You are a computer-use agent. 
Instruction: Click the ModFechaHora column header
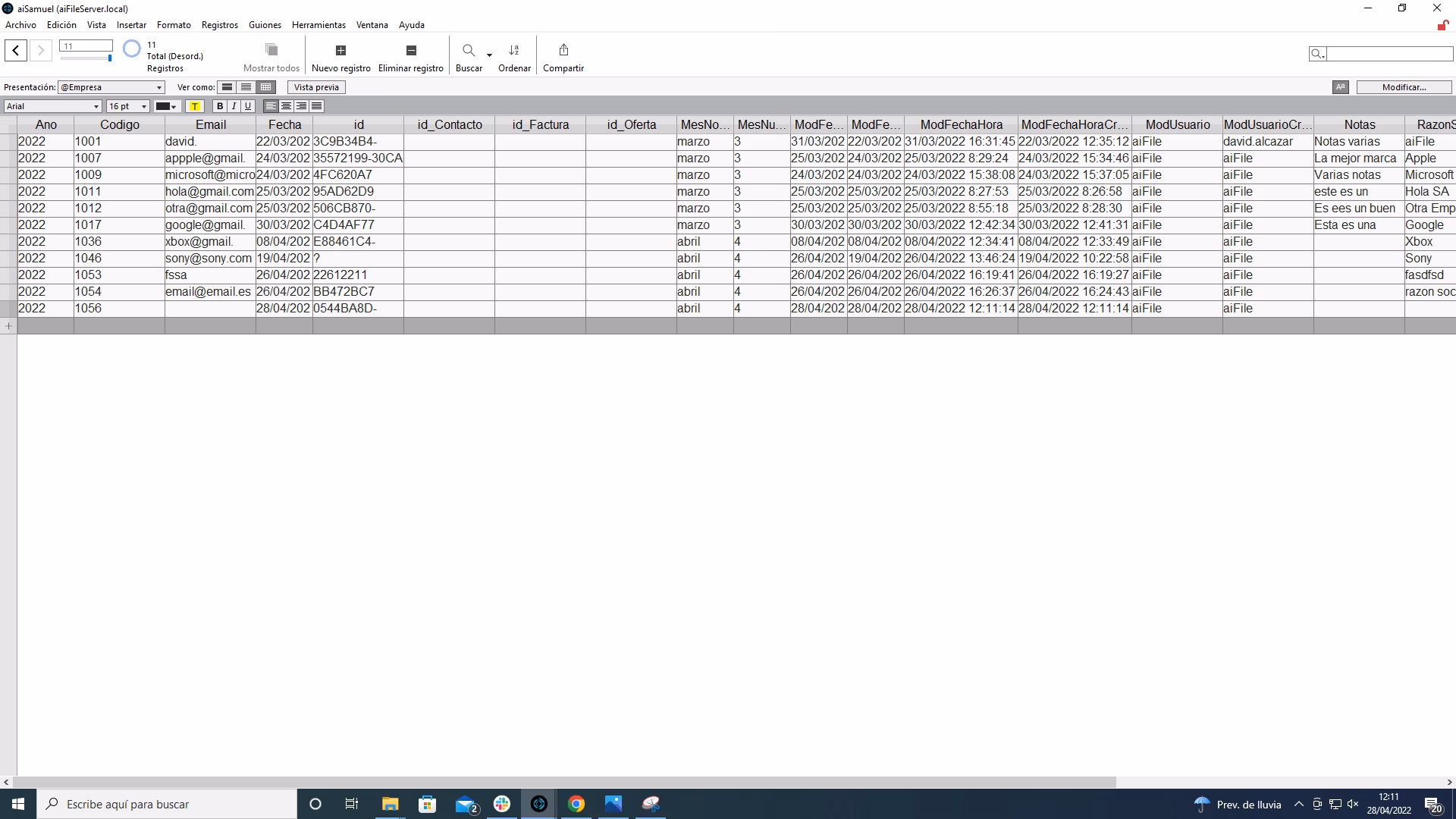click(x=961, y=124)
